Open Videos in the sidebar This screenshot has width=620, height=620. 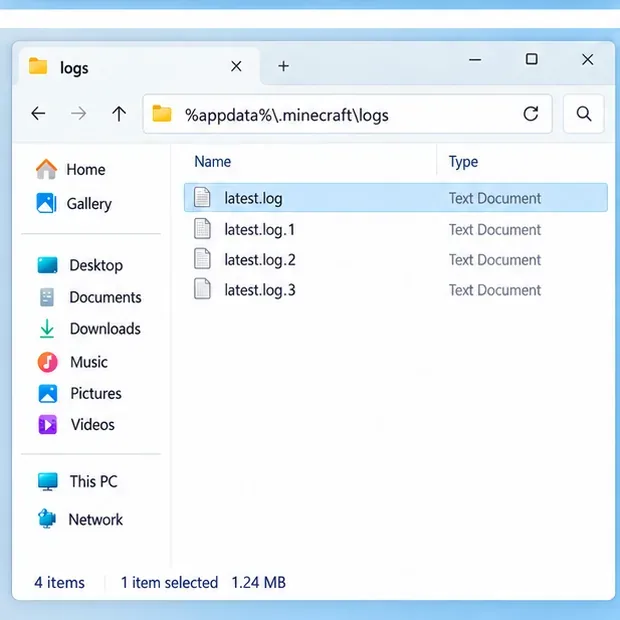(x=76, y=425)
